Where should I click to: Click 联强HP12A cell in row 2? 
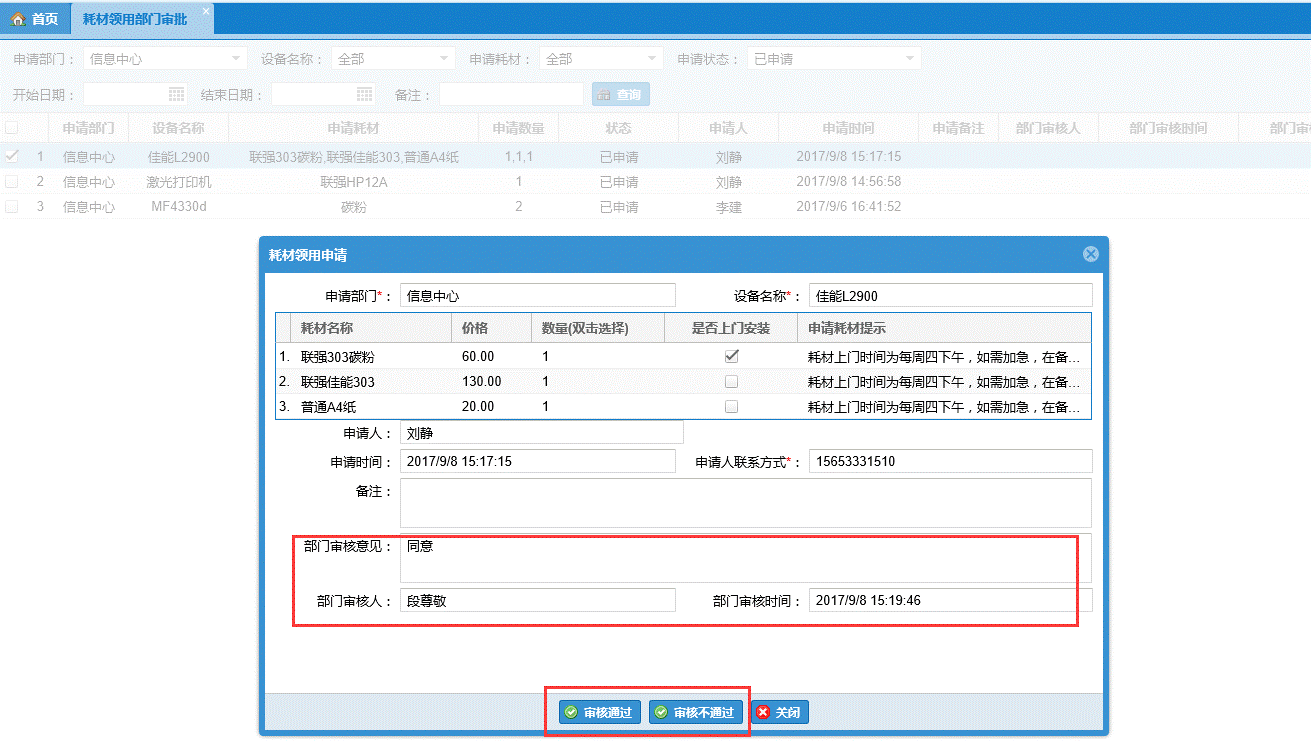[353, 182]
